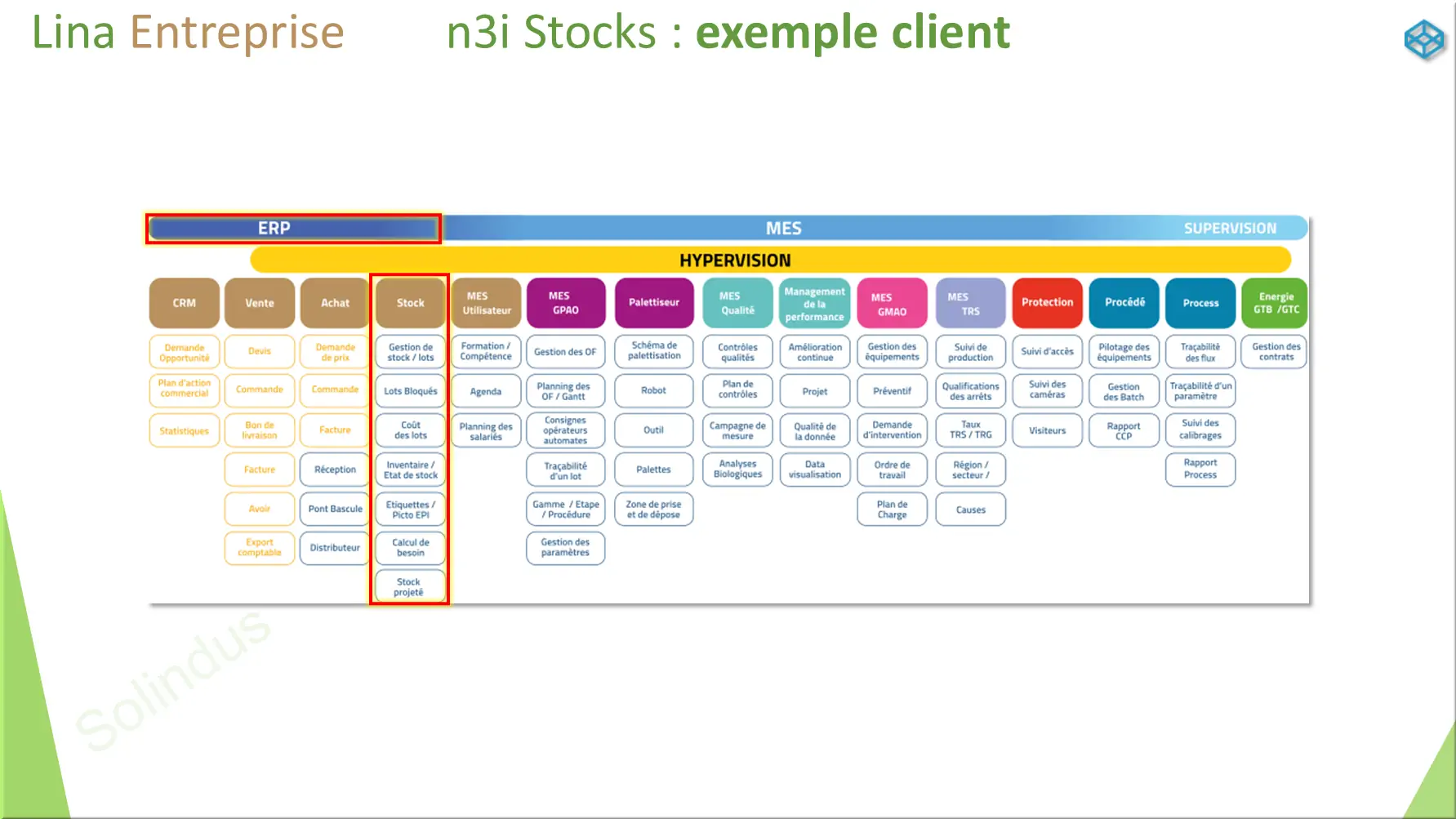The height and width of the screenshot is (819, 1456).
Task: Select Inventaire / Etat de stock
Action: [410, 470]
